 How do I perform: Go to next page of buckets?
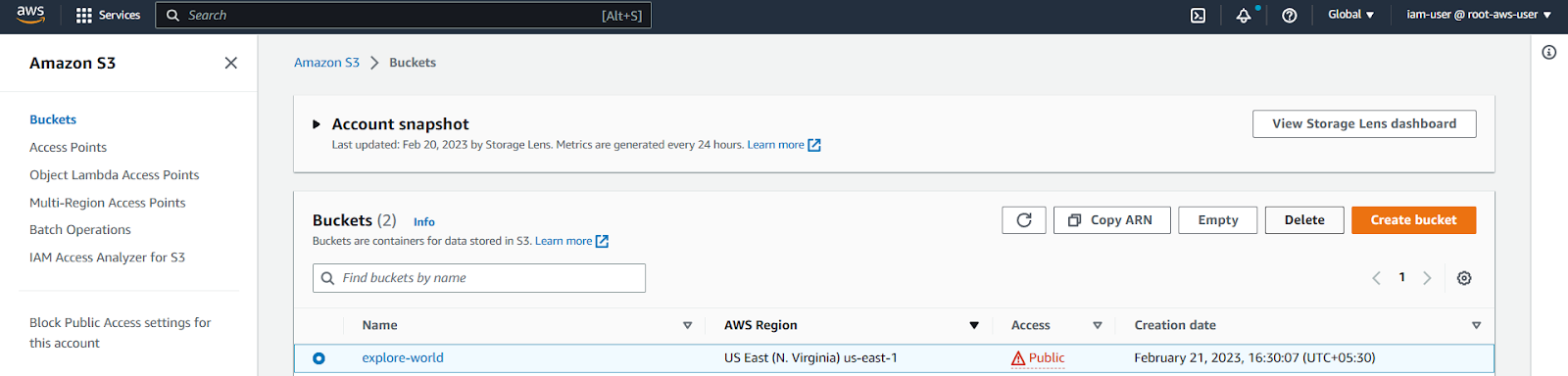(x=1427, y=278)
